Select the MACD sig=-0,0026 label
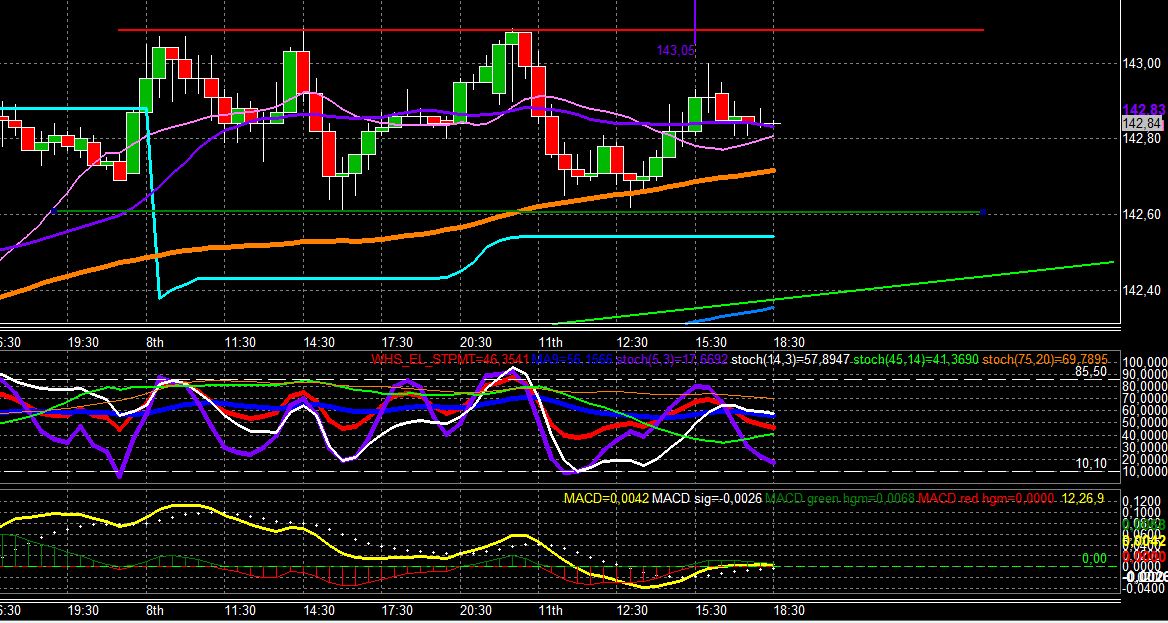 click(x=707, y=498)
